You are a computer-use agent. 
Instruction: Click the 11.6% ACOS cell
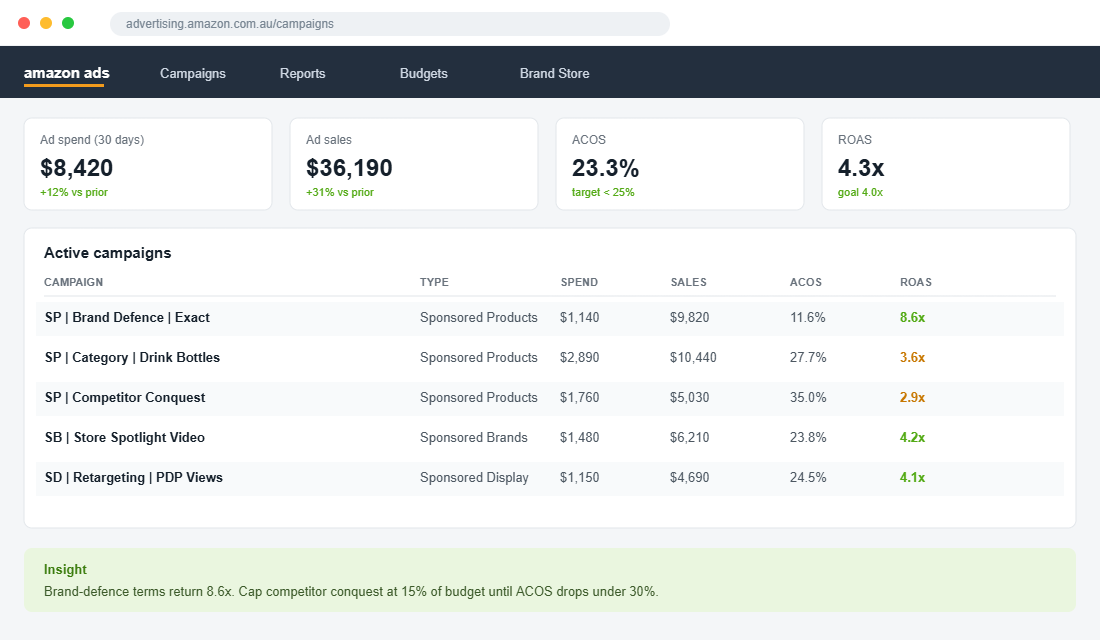(x=807, y=317)
